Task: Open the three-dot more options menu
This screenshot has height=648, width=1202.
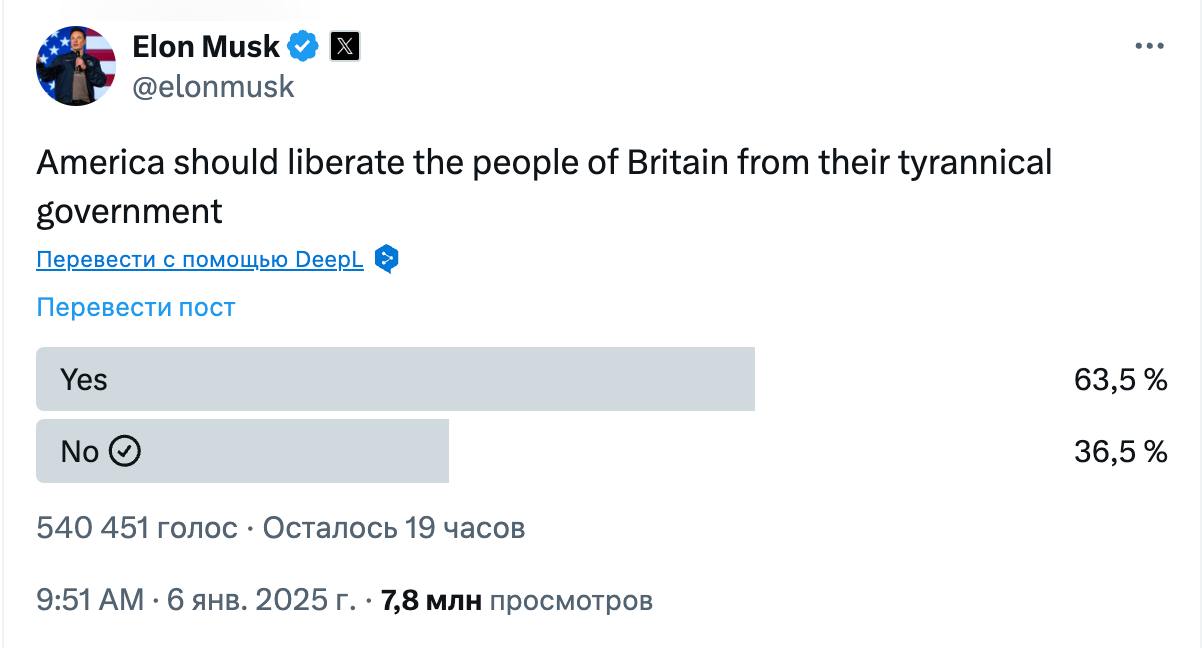Action: pos(1150,47)
